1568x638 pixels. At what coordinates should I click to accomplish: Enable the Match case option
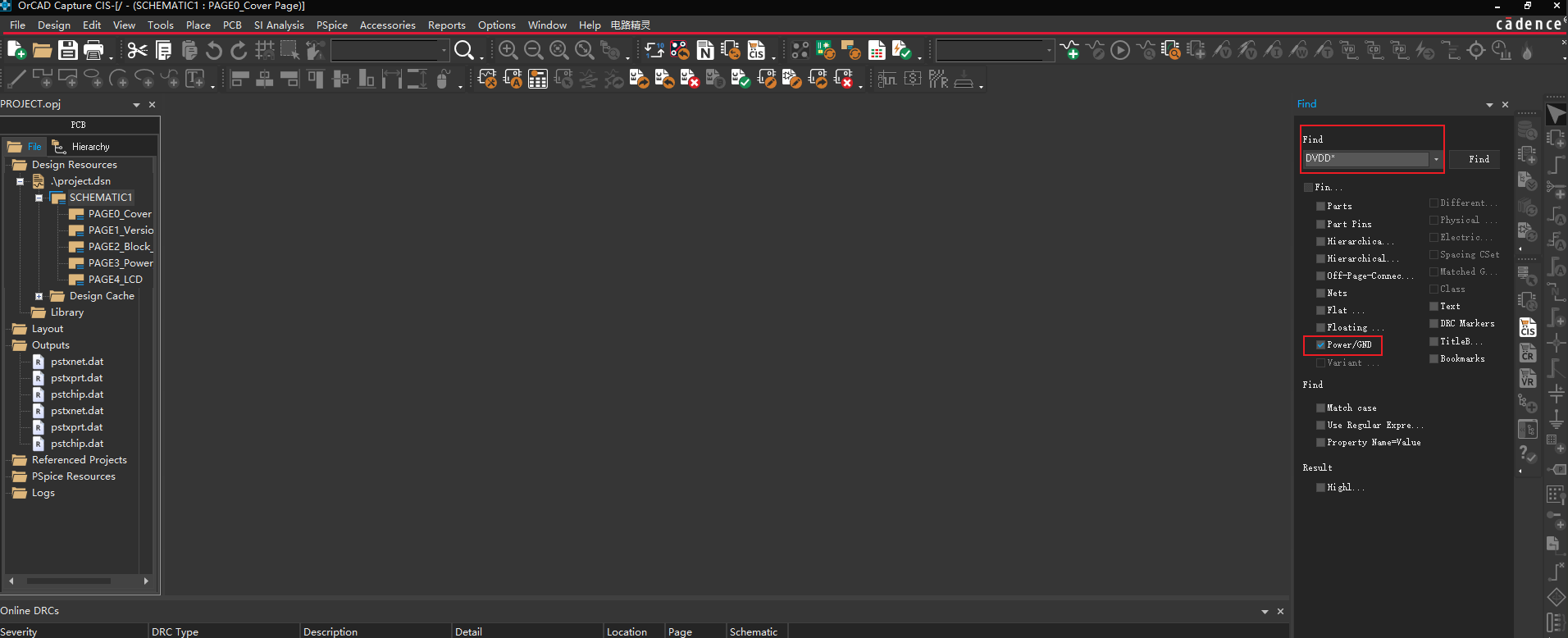point(1320,408)
